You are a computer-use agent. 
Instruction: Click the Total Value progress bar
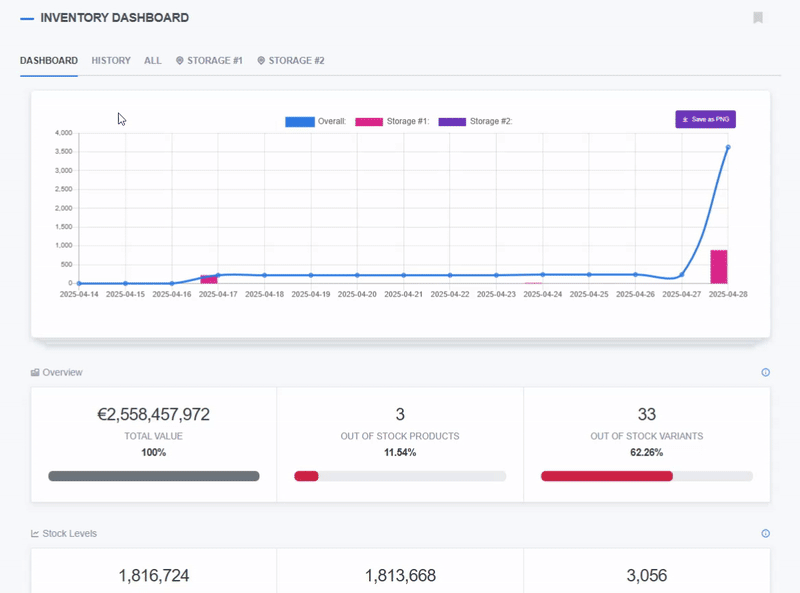coord(154,476)
